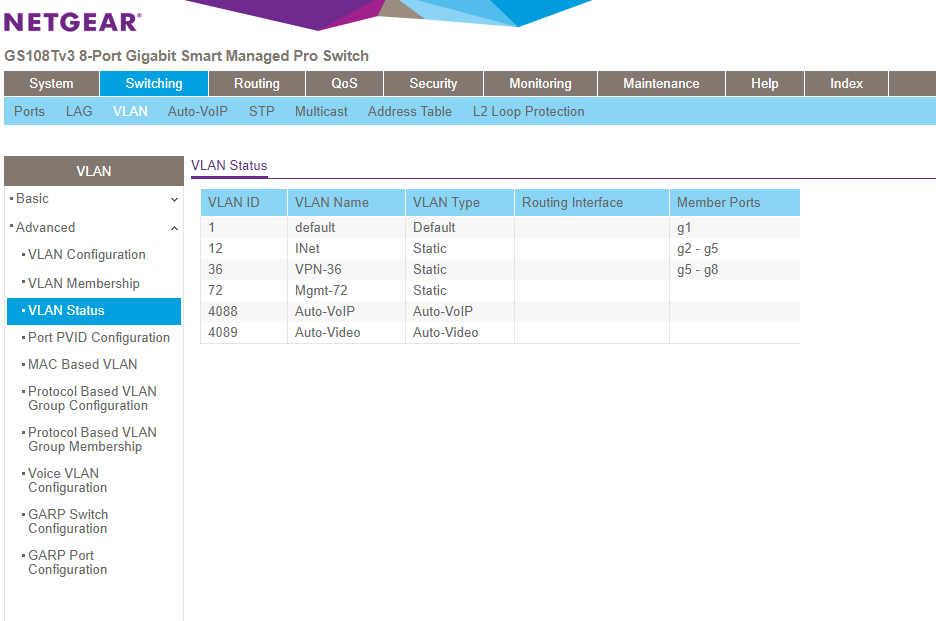Go to the LAG submenu
Image resolution: width=936 pixels, height=621 pixels.
click(79, 111)
